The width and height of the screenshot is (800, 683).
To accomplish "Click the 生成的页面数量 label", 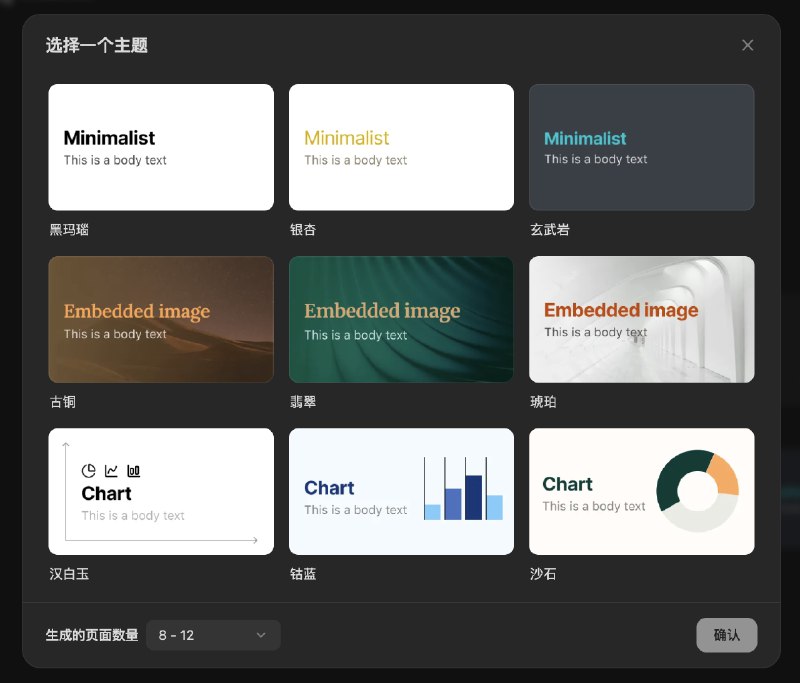I will pyautogui.click(x=92, y=635).
